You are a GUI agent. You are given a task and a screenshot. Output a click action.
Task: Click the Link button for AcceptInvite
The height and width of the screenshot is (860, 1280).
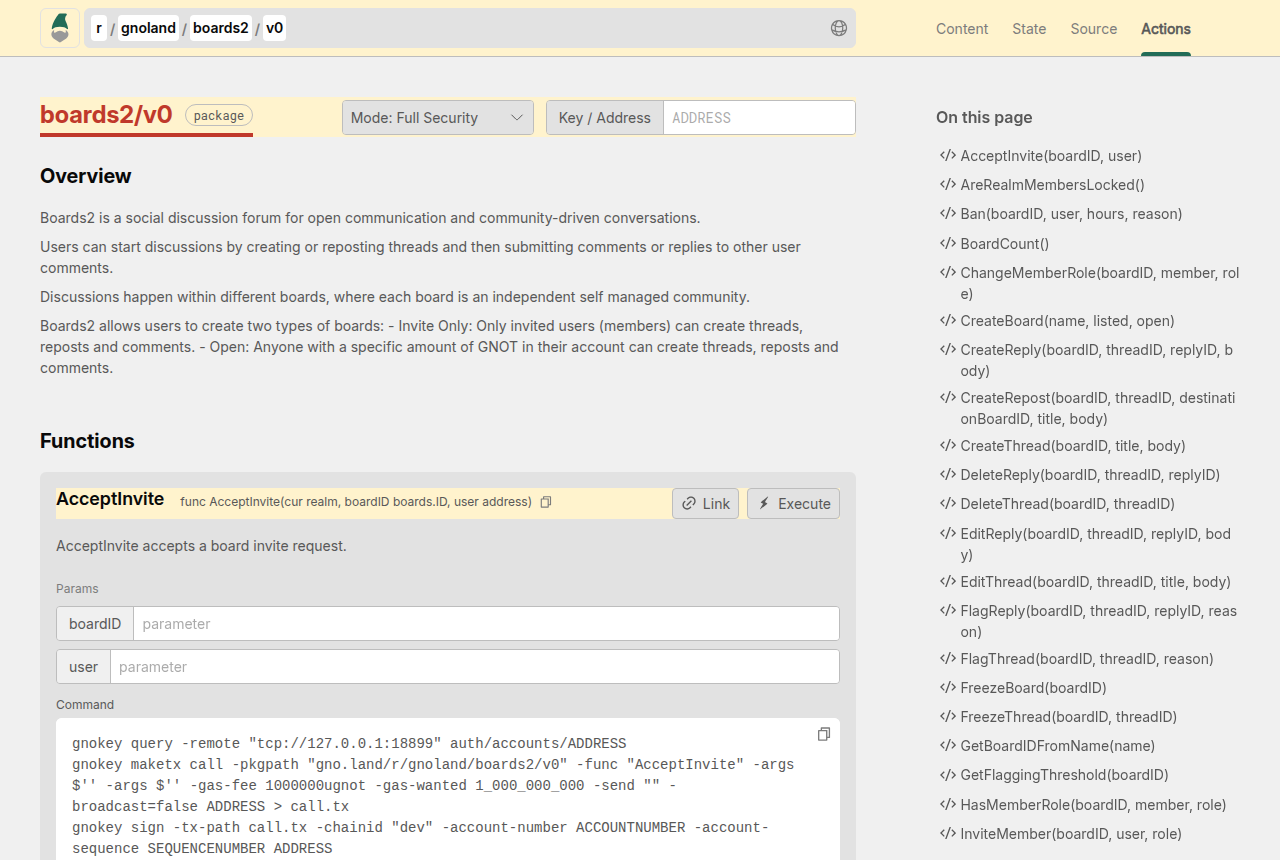[706, 503]
